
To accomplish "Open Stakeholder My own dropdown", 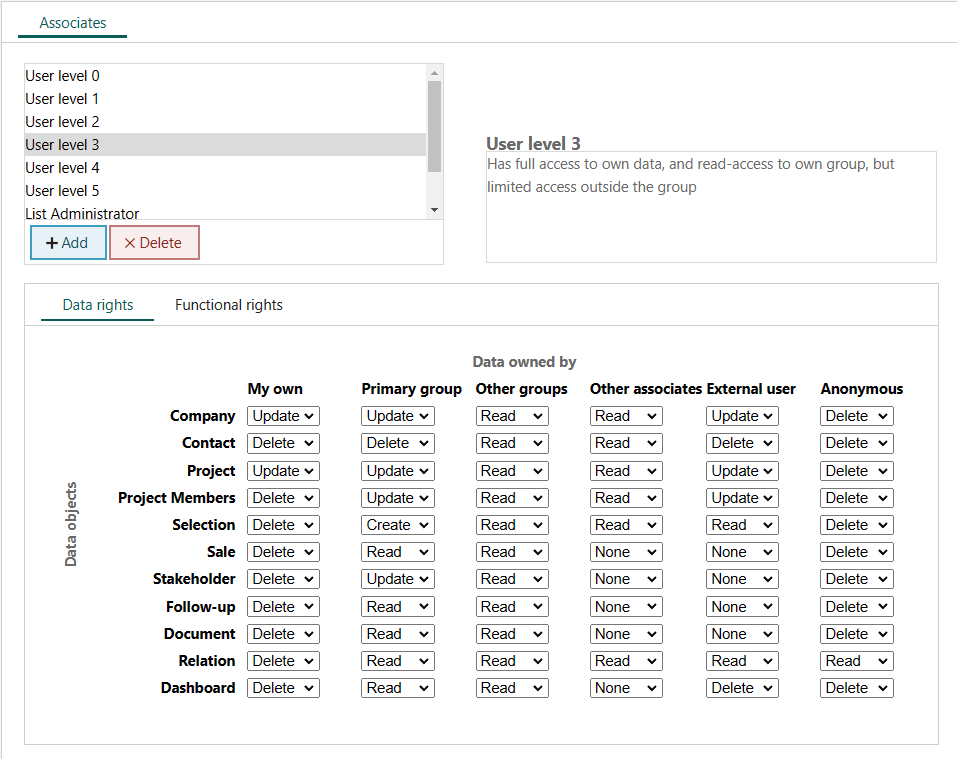I will (283, 579).
